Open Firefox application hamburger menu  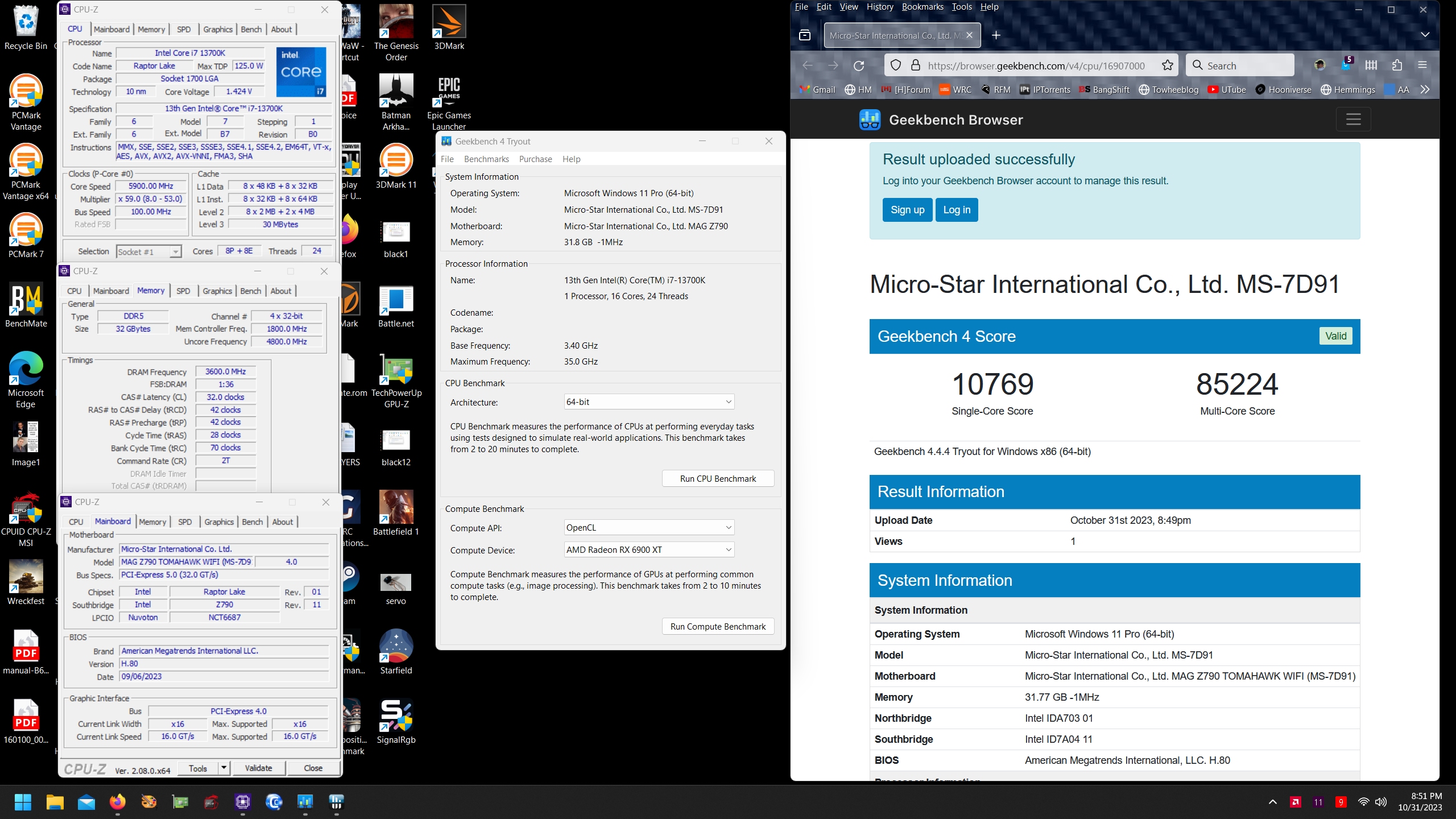click(1422, 65)
